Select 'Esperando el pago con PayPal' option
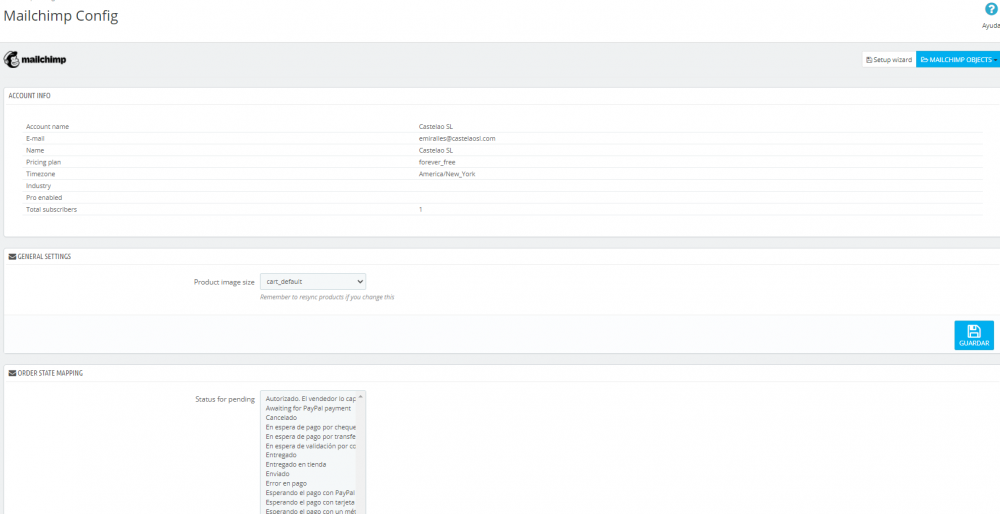This screenshot has width=1000, height=514. coord(310,492)
